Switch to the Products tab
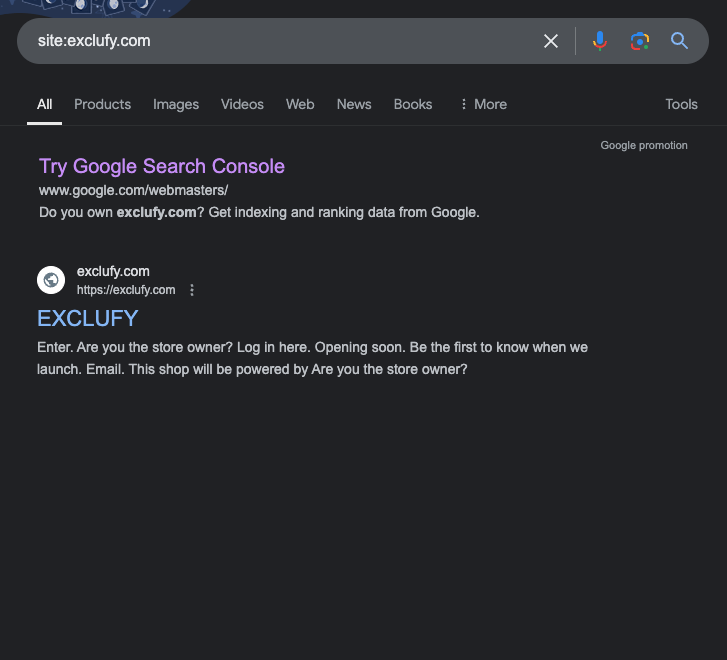The width and height of the screenshot is (727, 660). coord(102,104)
